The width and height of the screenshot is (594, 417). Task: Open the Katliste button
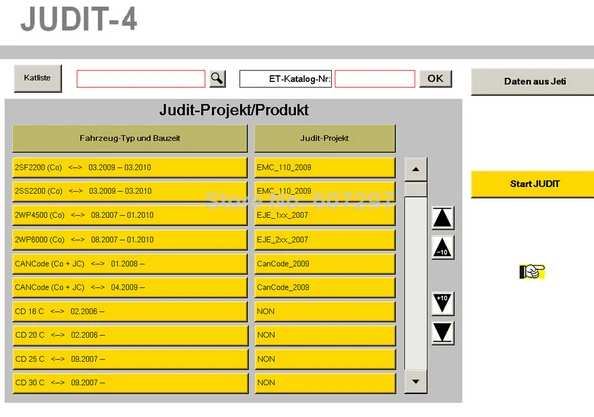coord(38,78)
